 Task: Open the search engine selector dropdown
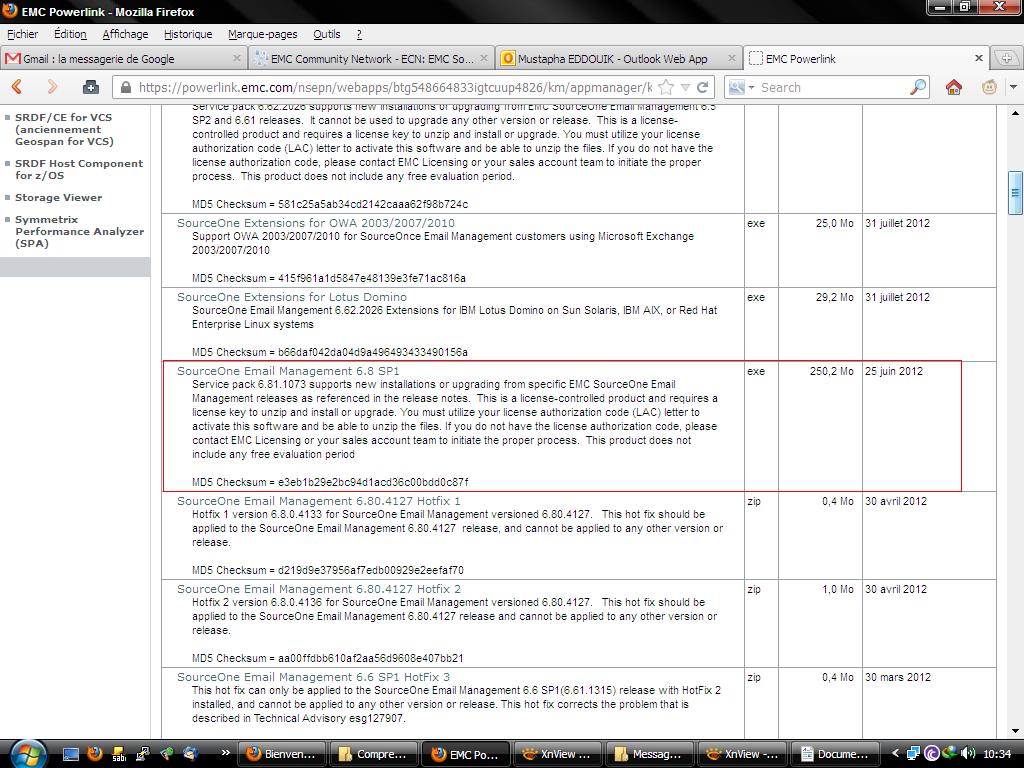741,88
